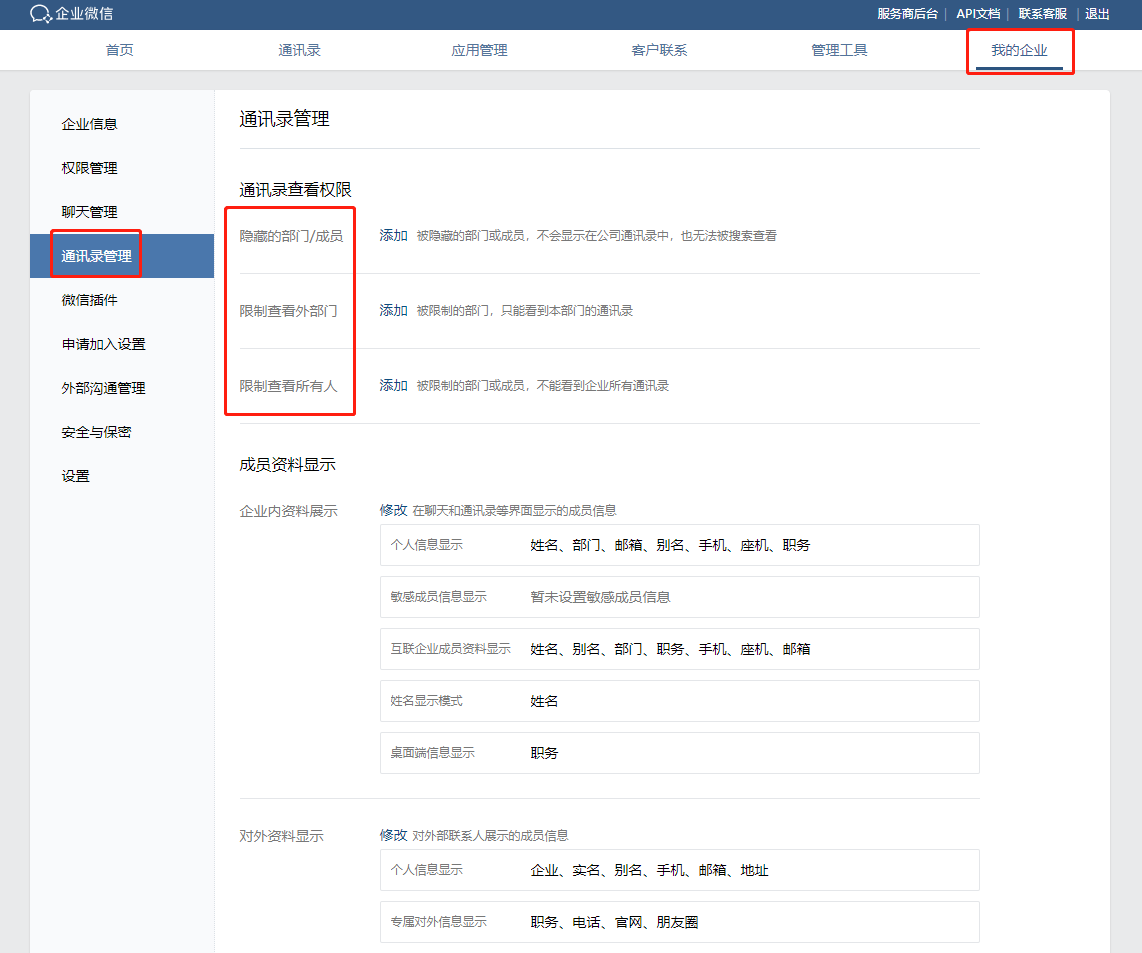
Task: Click 添加 for 隐藏的部门/成员
Action: [393, 236]
